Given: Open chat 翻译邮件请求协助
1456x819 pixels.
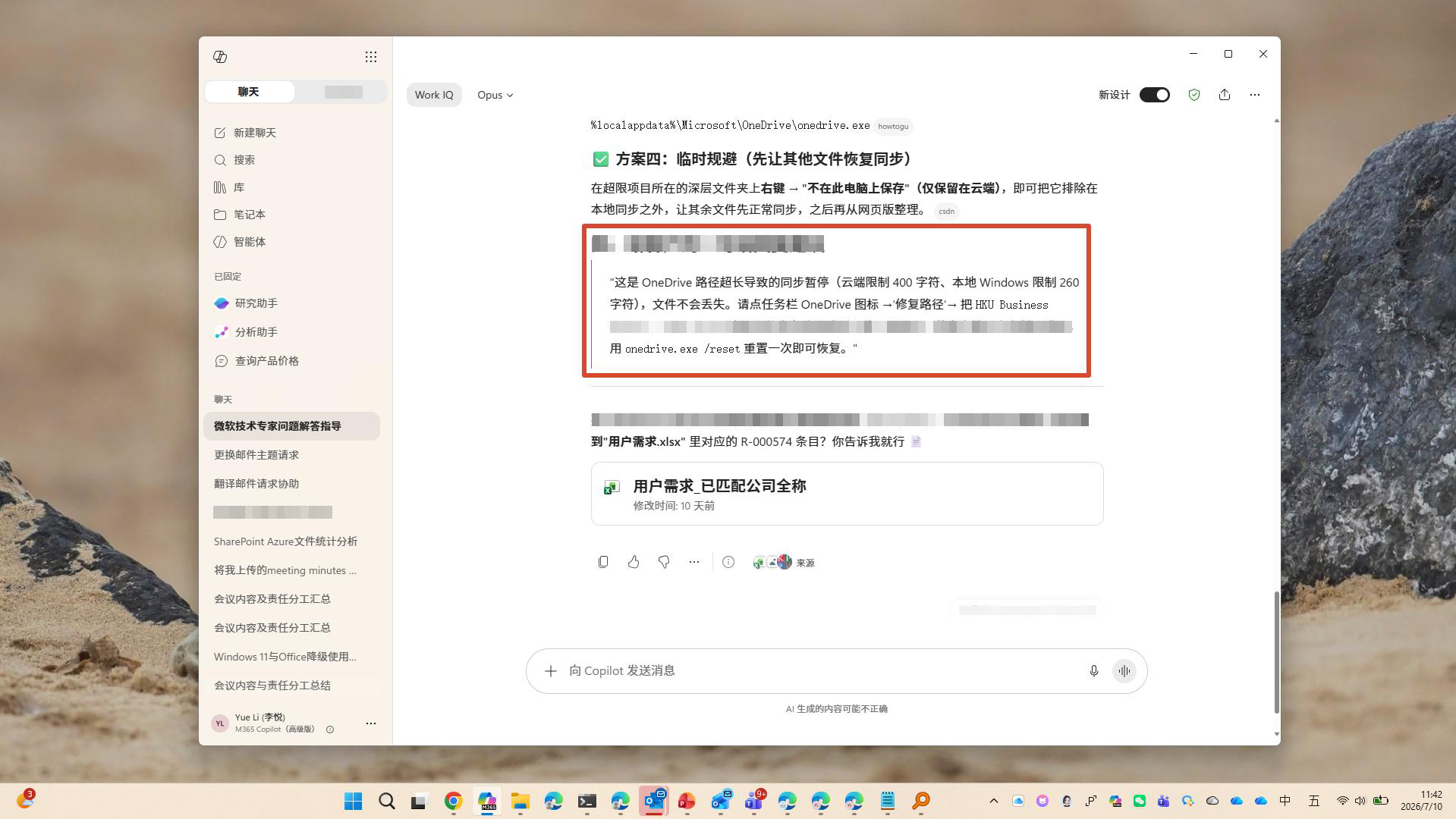Looking at the screenshot, I should click(x=291, y=484).
